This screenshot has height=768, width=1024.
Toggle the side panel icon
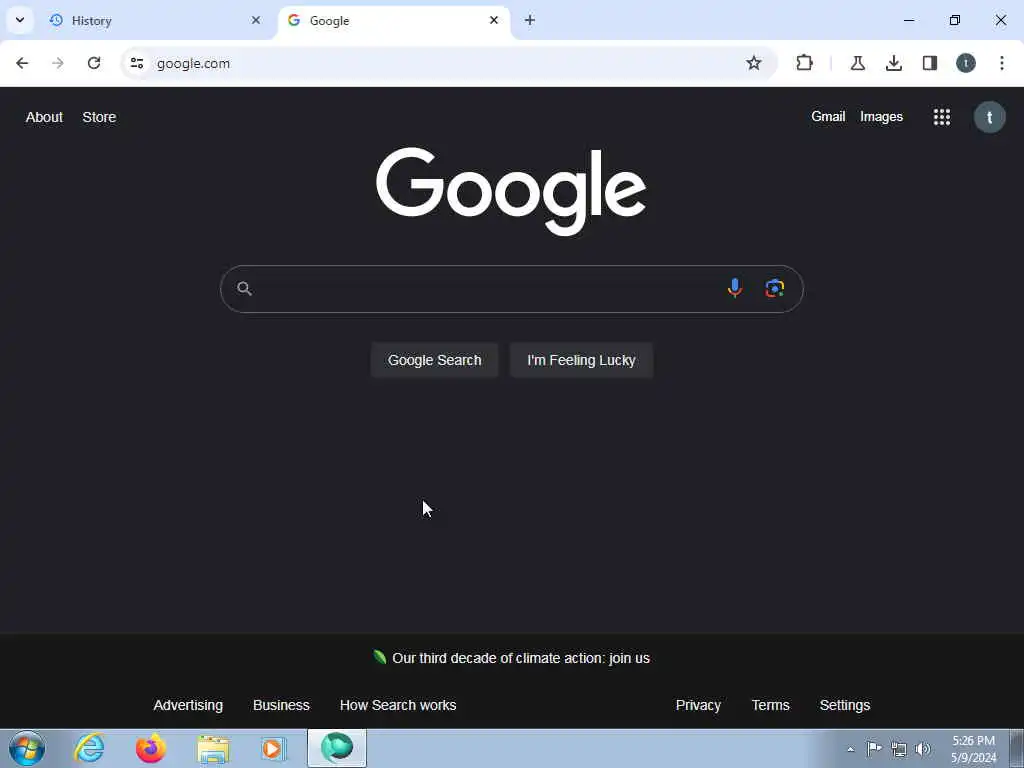point(930,63)
